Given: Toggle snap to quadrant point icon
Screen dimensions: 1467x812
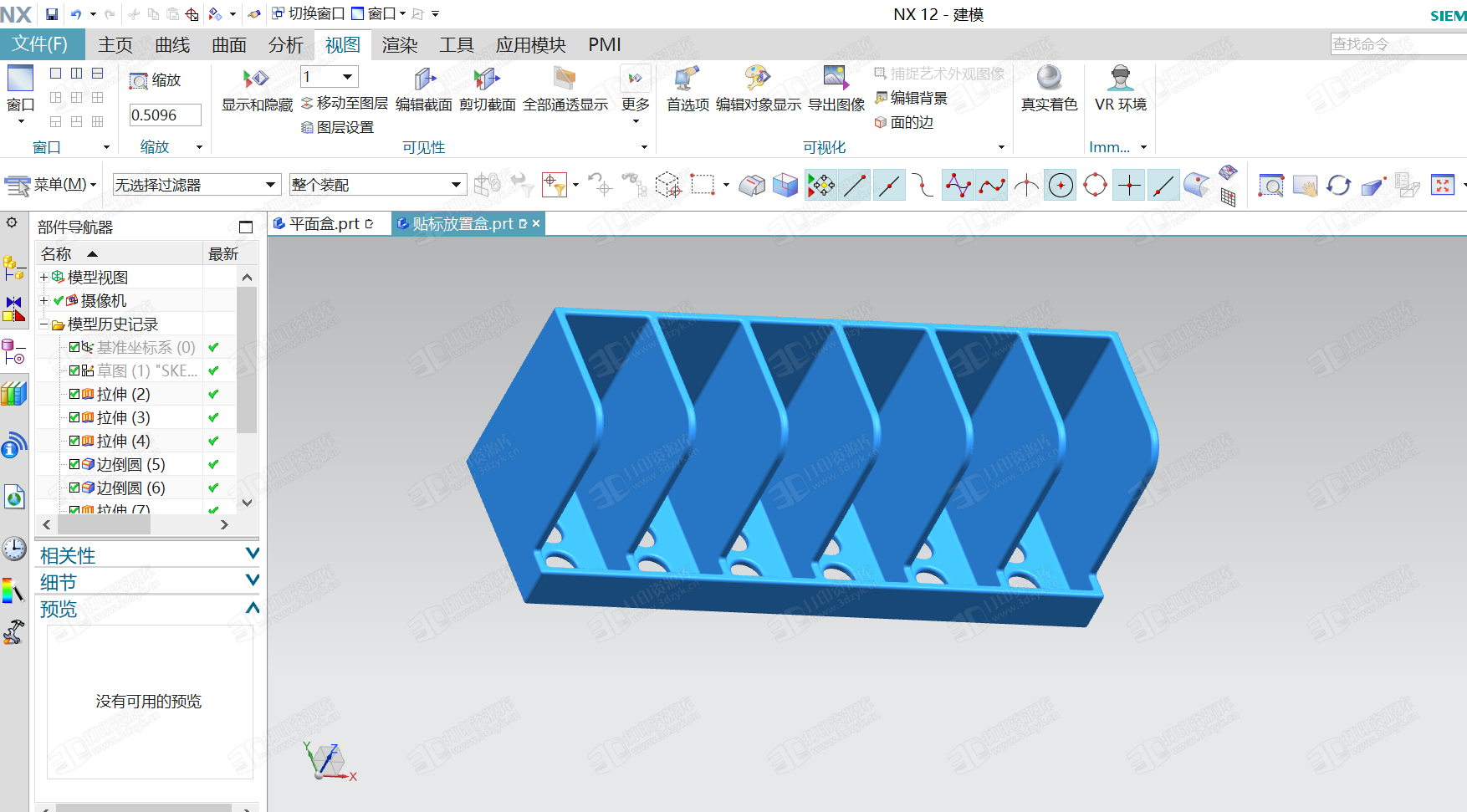Looking at the screenshot, I should pyautogui.click(x=1095, y=185).
